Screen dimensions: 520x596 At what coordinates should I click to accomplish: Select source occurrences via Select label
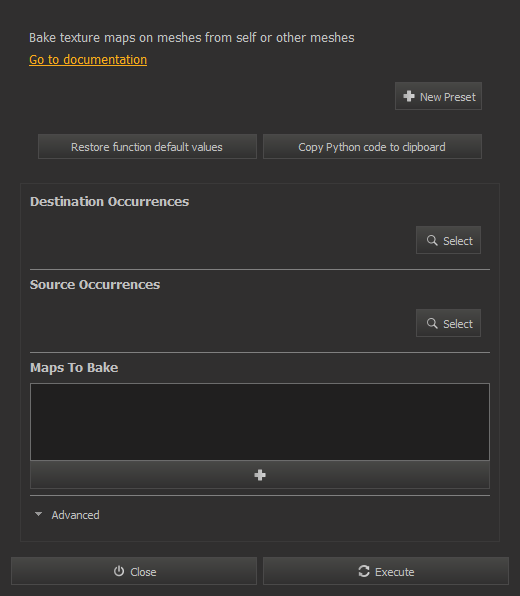click(458, 324)
